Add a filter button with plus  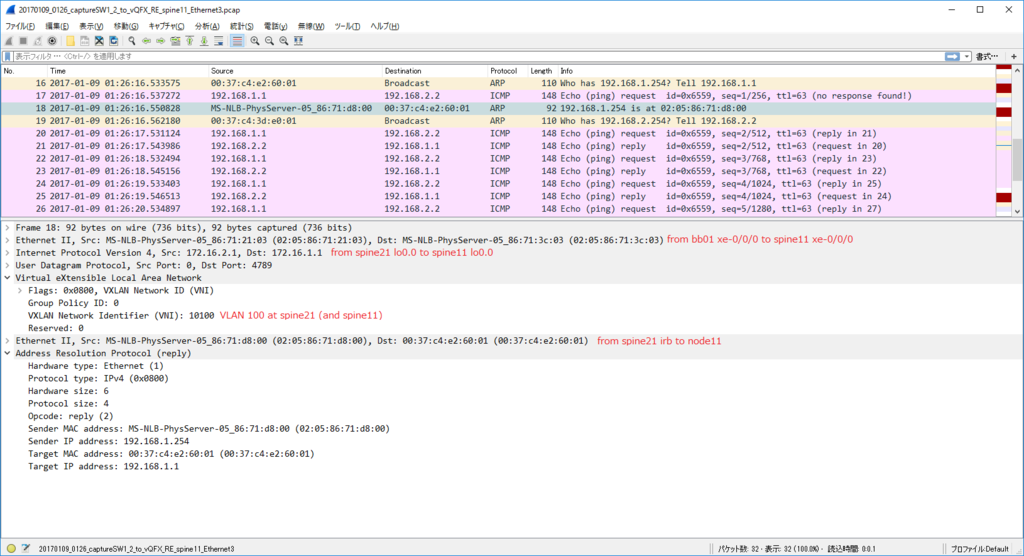coord(1014,57)
